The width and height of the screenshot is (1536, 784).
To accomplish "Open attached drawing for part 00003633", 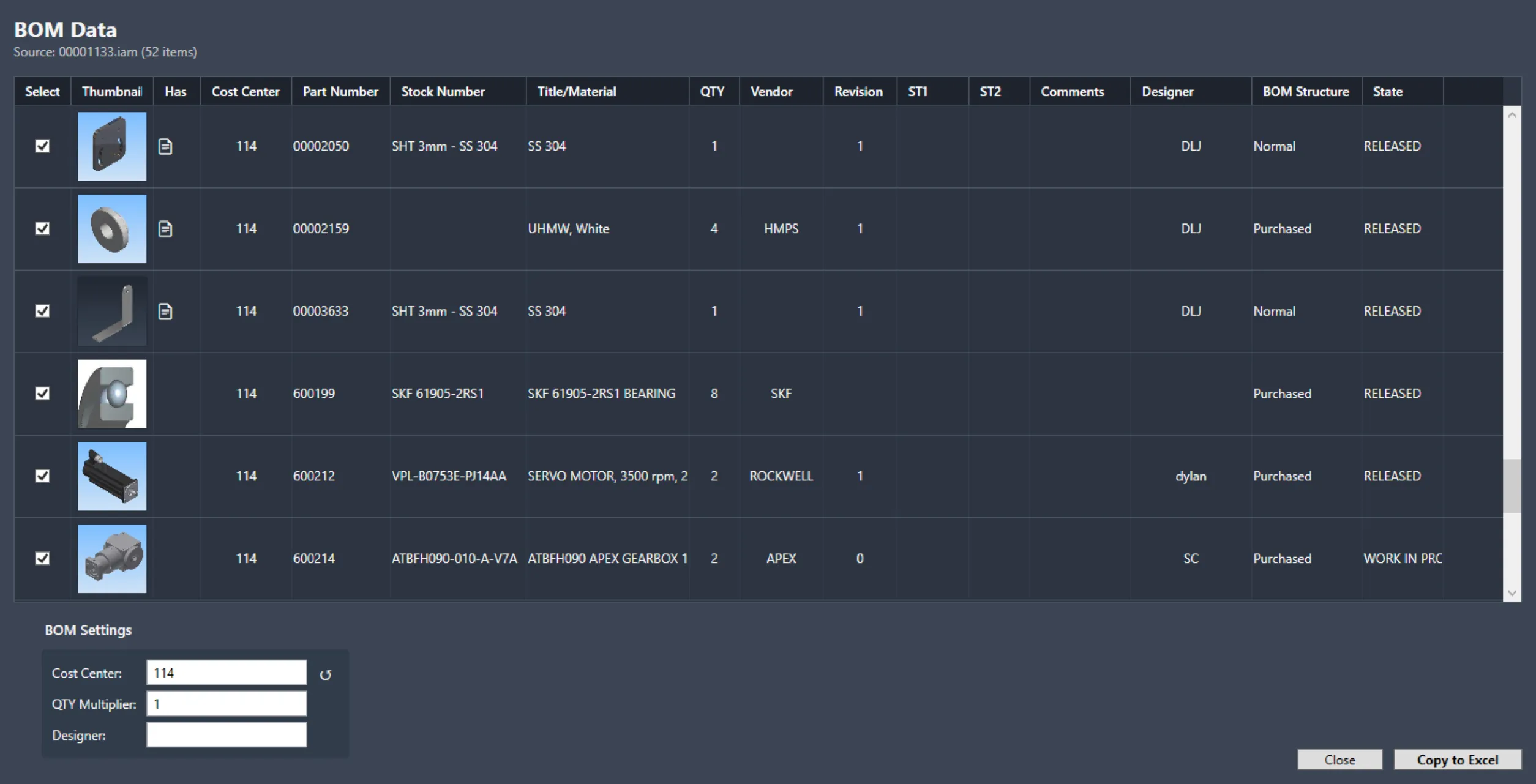I will (165, 310).
